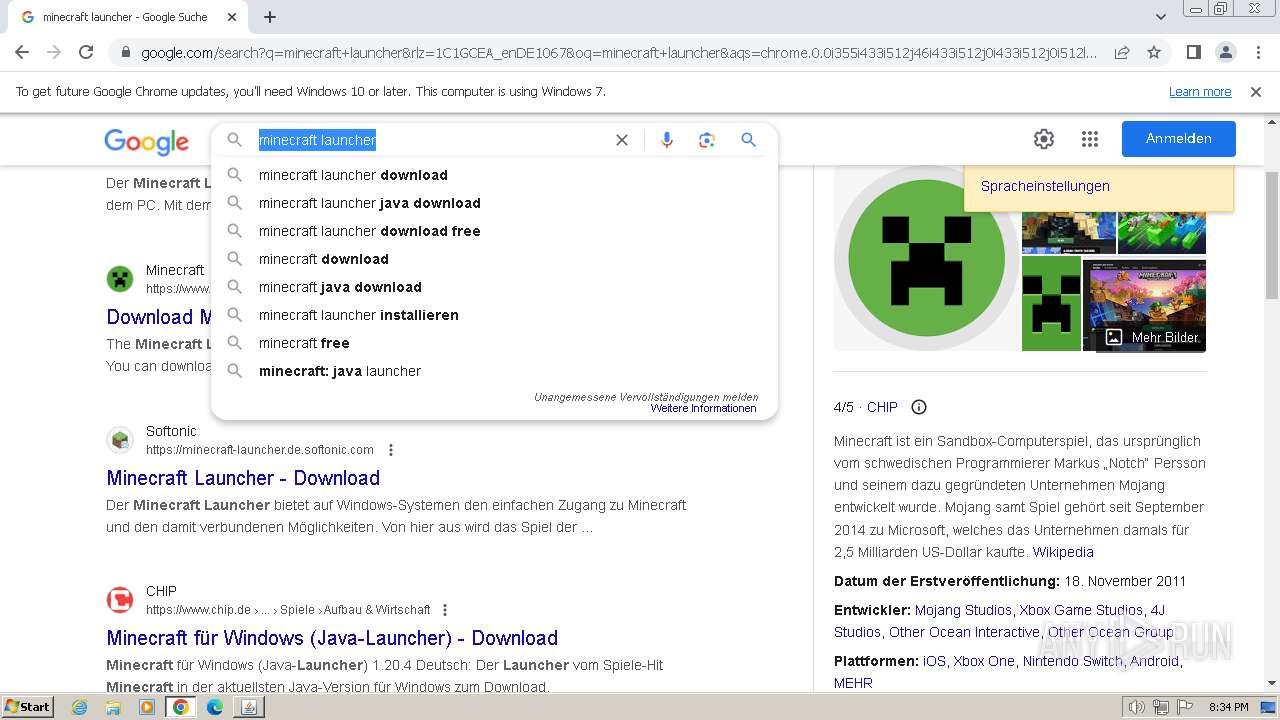1280x720 pixels.
Task: Open Internet Explorer from taskbar
Action: [x=80, y=707]
